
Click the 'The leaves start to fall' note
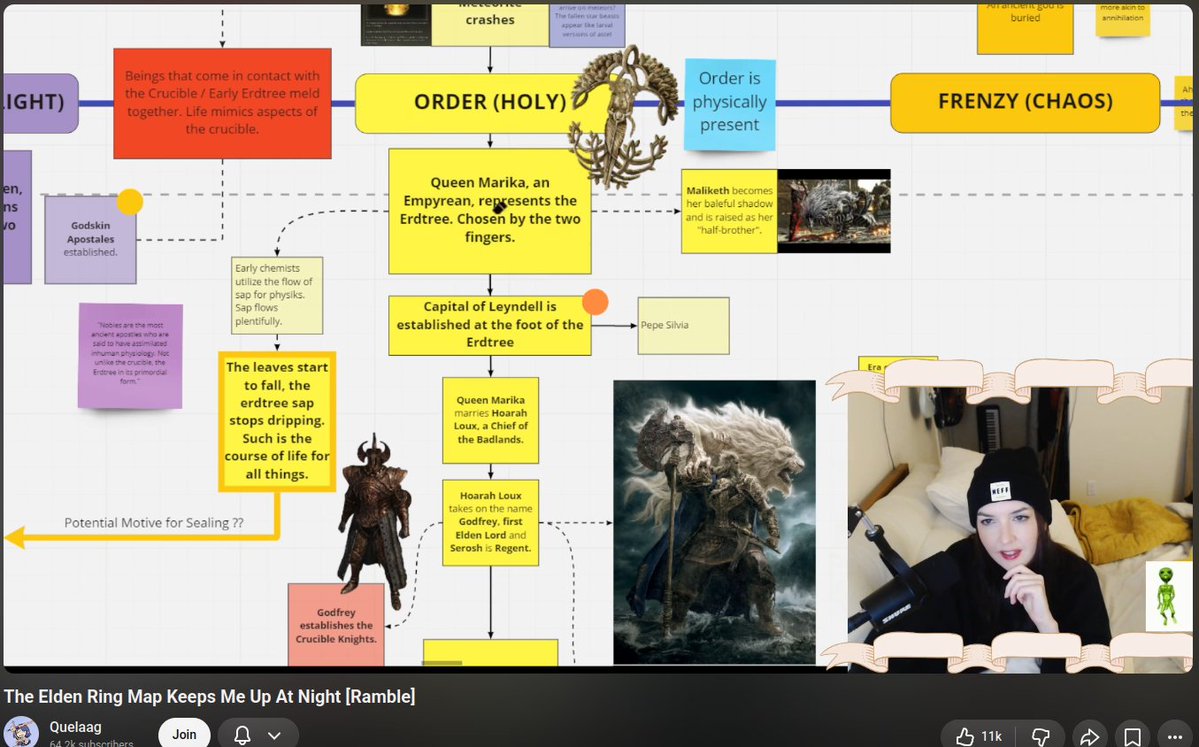tap(277, 421)
